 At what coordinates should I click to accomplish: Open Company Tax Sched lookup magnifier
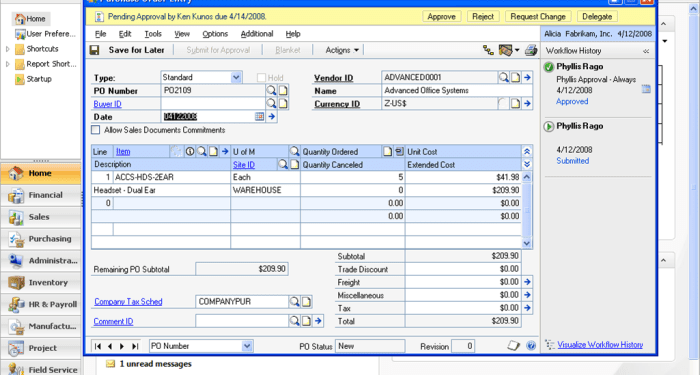(x=294, y=302)
